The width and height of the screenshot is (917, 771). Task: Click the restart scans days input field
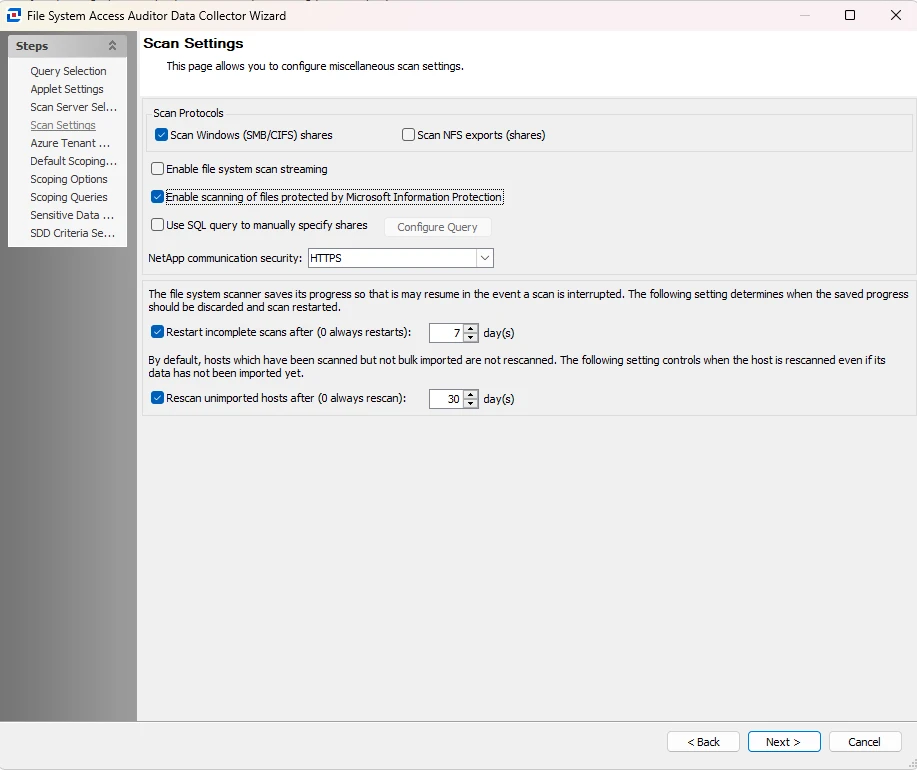[x=446, y=333]
